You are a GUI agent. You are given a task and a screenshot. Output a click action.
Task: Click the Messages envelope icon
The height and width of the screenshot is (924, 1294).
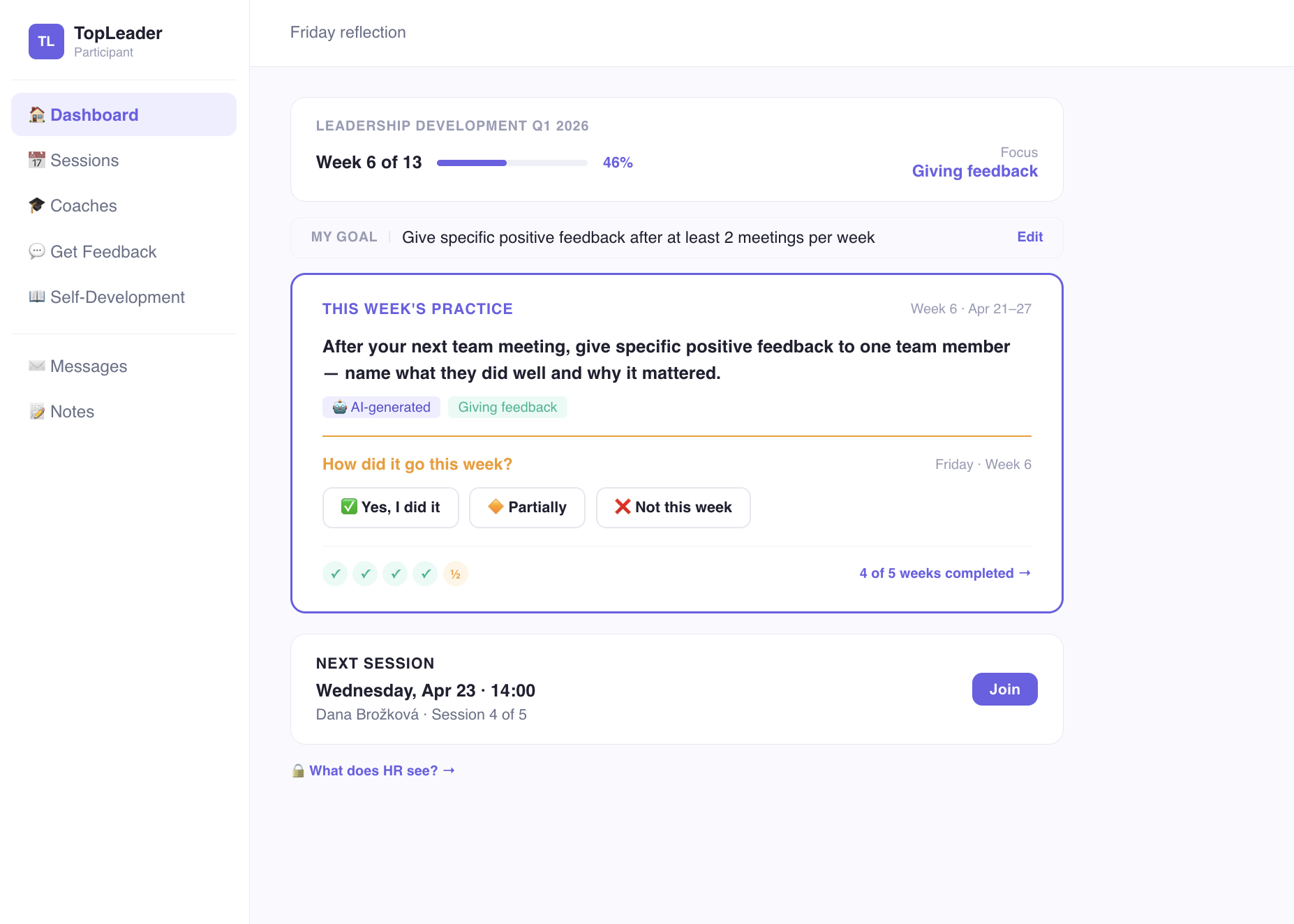coord(37,366)
